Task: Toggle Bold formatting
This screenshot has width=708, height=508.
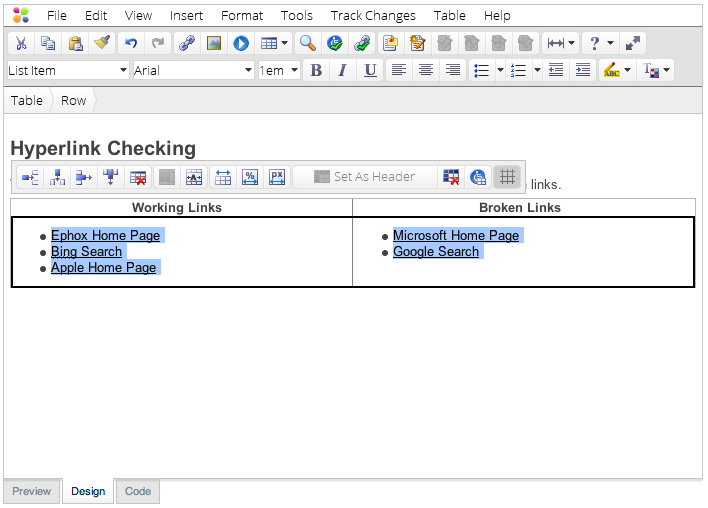Action: point(316,70)
